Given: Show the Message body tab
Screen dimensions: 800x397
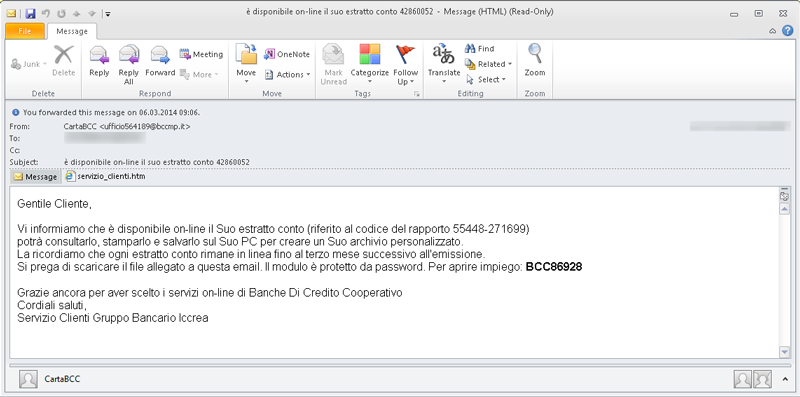Looking at the screenshot, I should [35, 177].
